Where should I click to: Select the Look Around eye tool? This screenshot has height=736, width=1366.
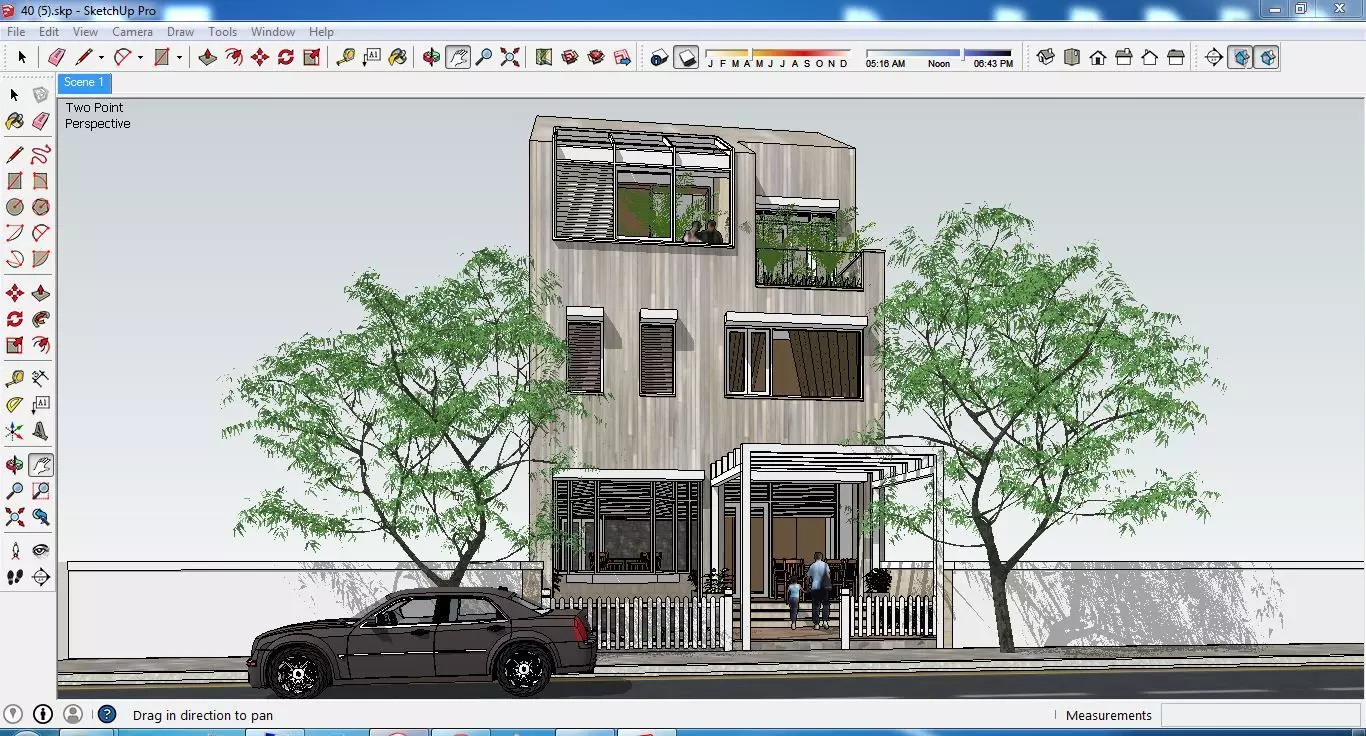point(41,551)
